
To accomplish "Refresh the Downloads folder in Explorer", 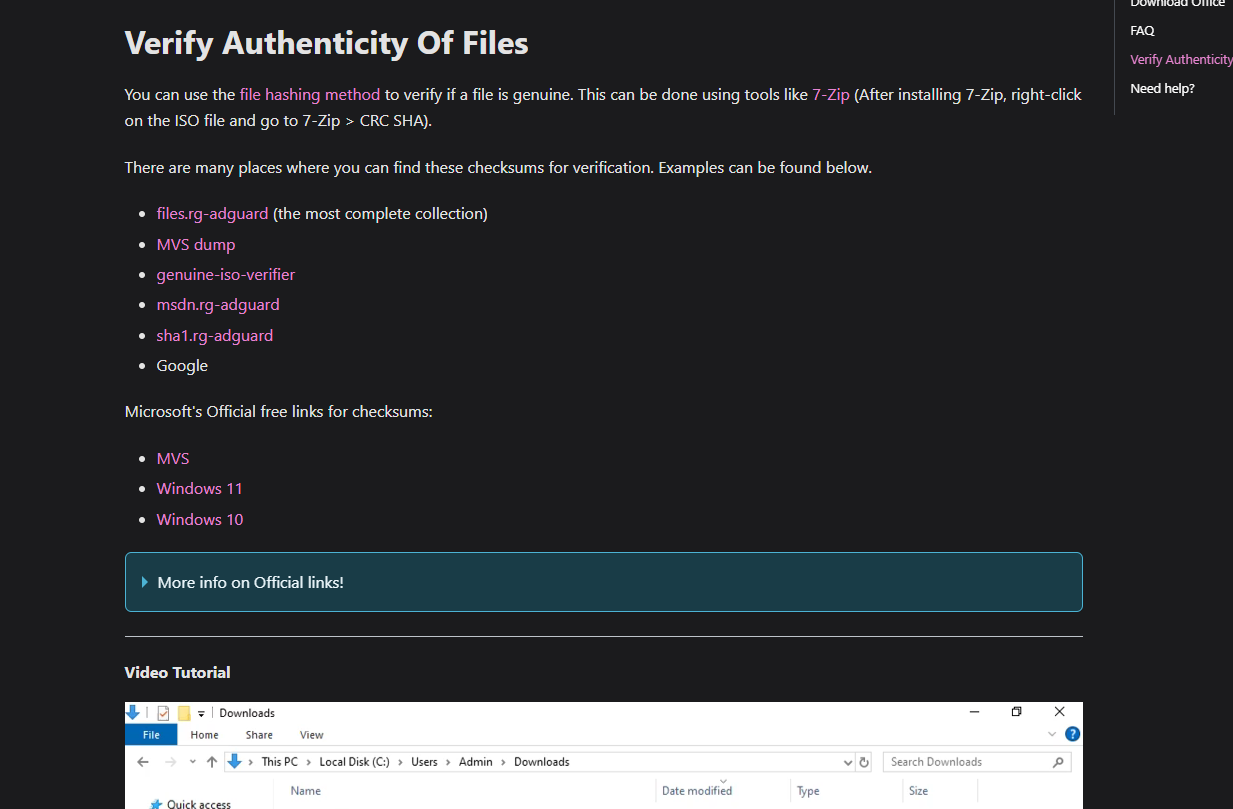I will [x=864, y=762].
